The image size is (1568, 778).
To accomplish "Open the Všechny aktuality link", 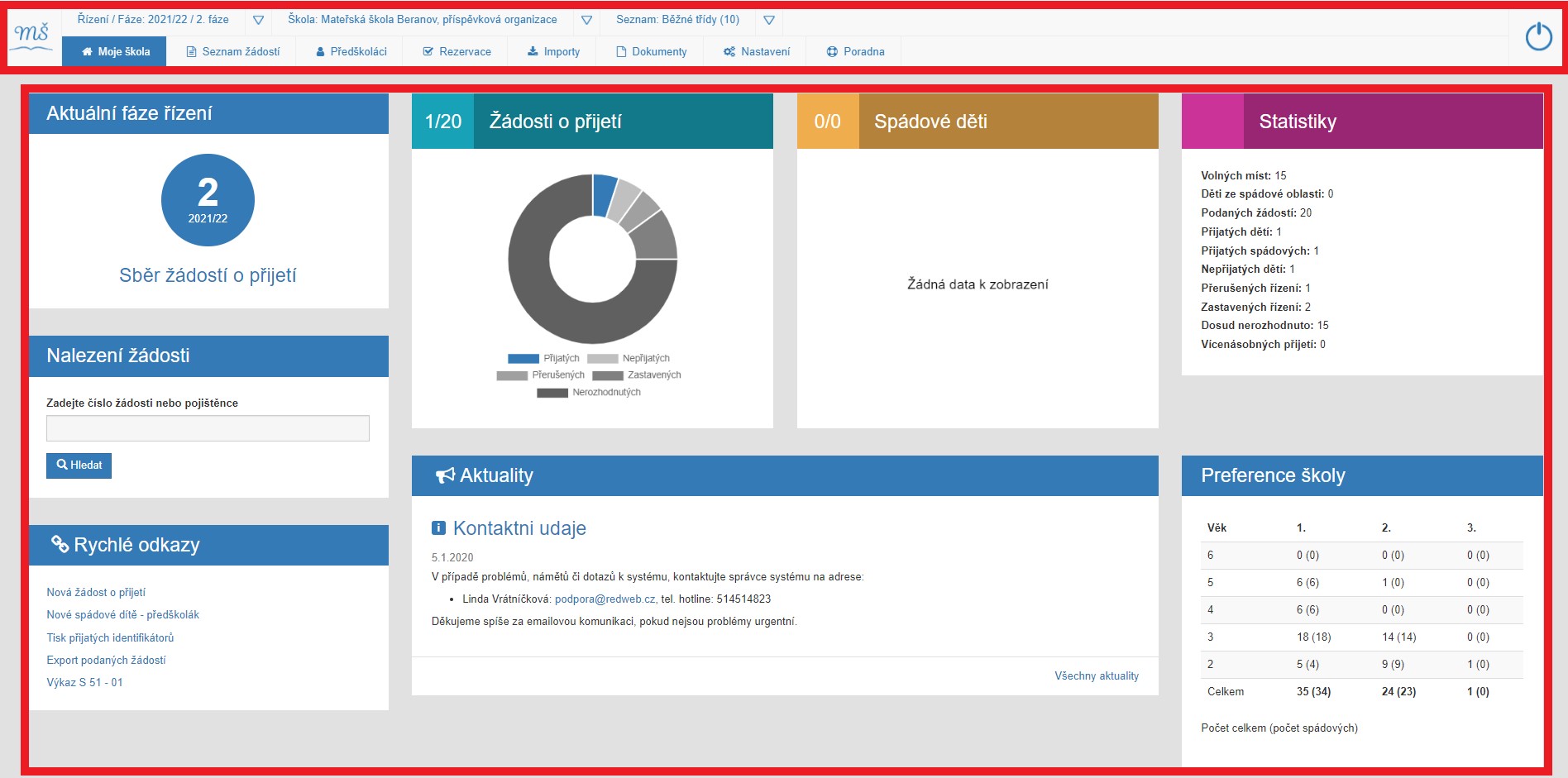I will (1097, 675).
